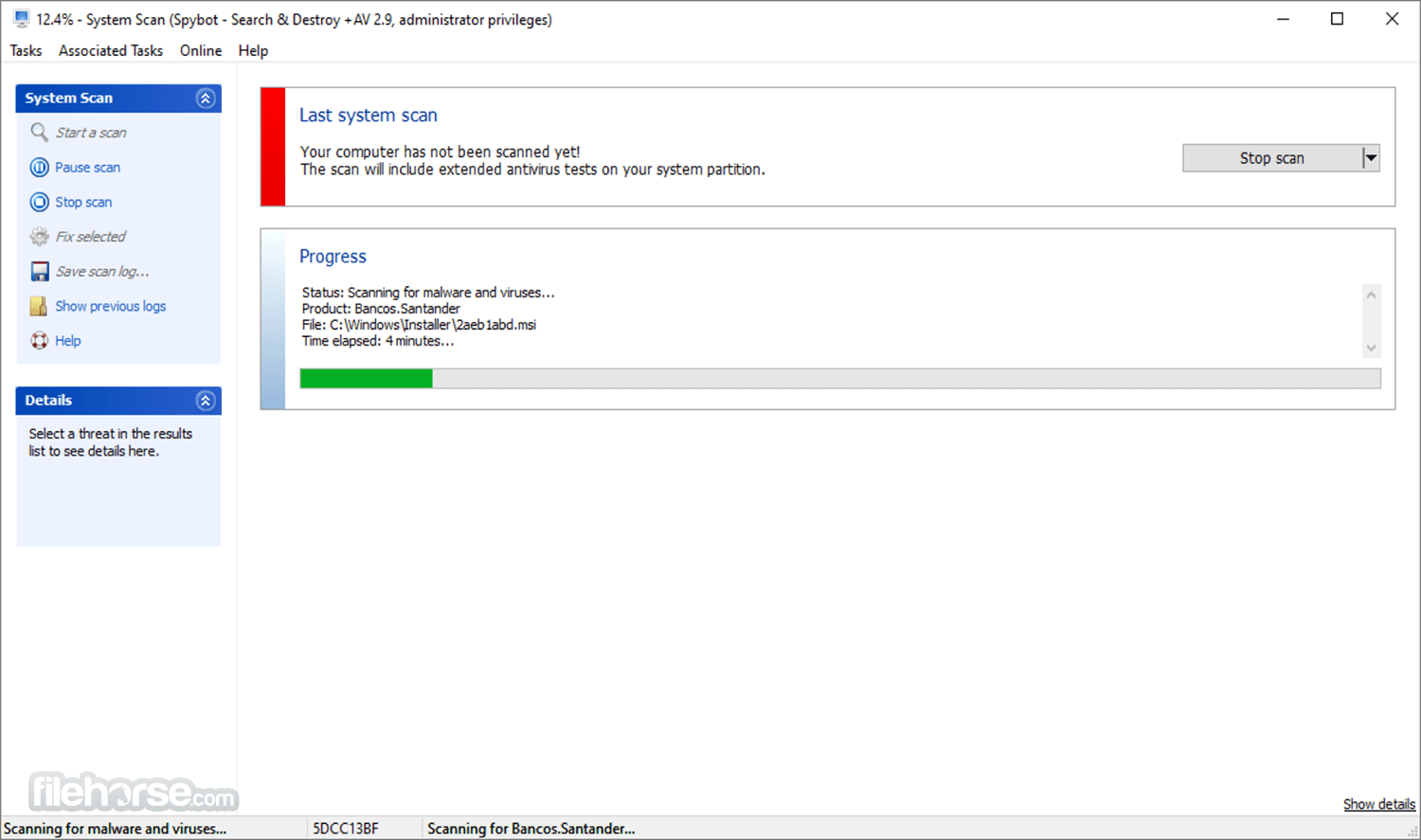Maximize the Spybot System Scan window

1337,19
